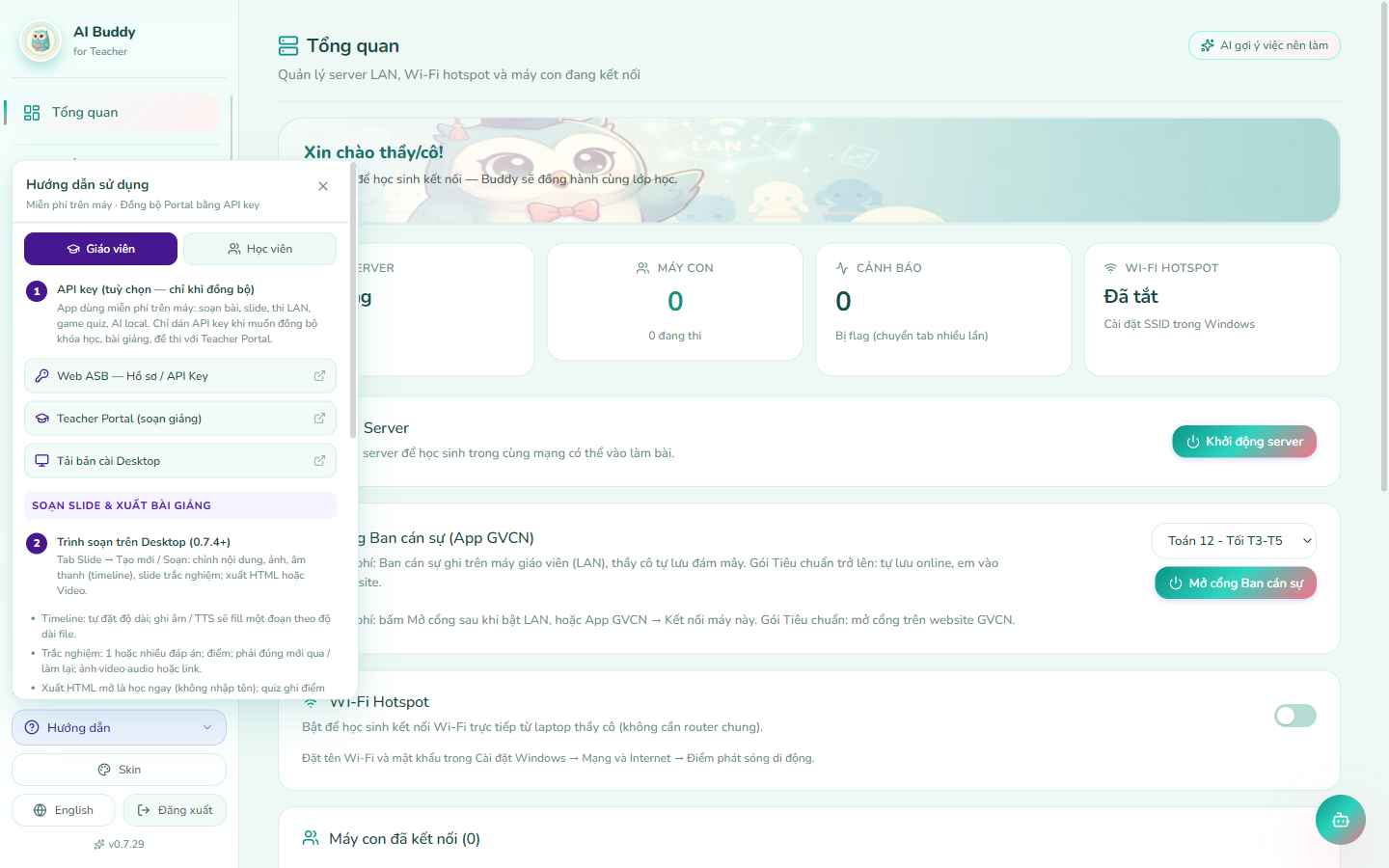This screenshot has width=1389, height=868.
Task: Click AI gợi ý việc nên làm button
Action: click(1264, 45)
